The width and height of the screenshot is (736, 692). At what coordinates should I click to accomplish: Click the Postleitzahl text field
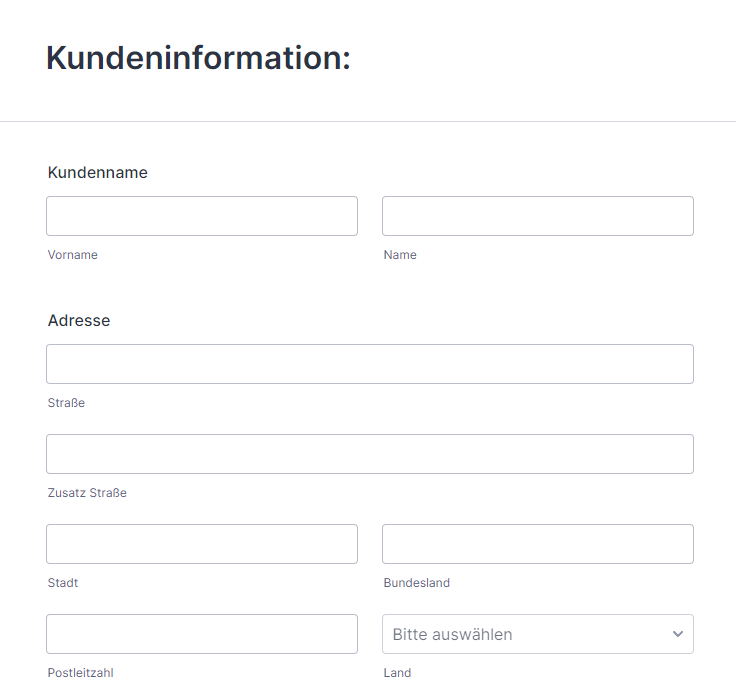pos(202,634)
